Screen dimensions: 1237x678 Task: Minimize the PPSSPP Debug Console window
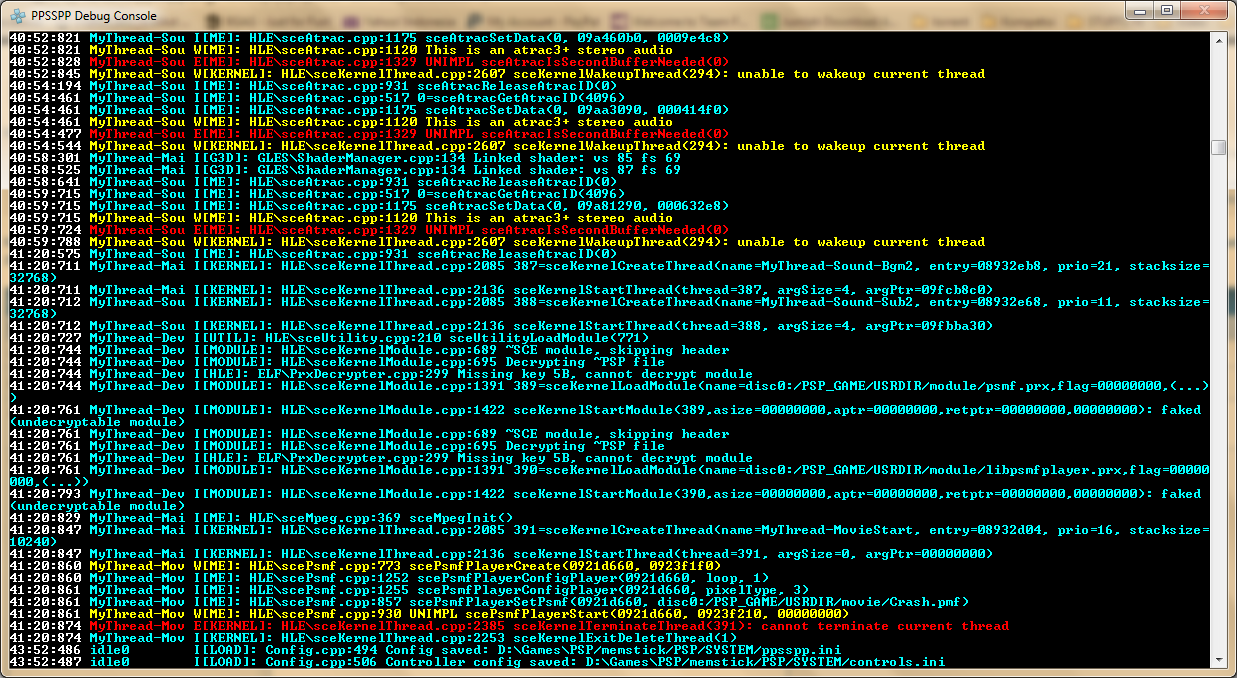[x=1141, y=11]
